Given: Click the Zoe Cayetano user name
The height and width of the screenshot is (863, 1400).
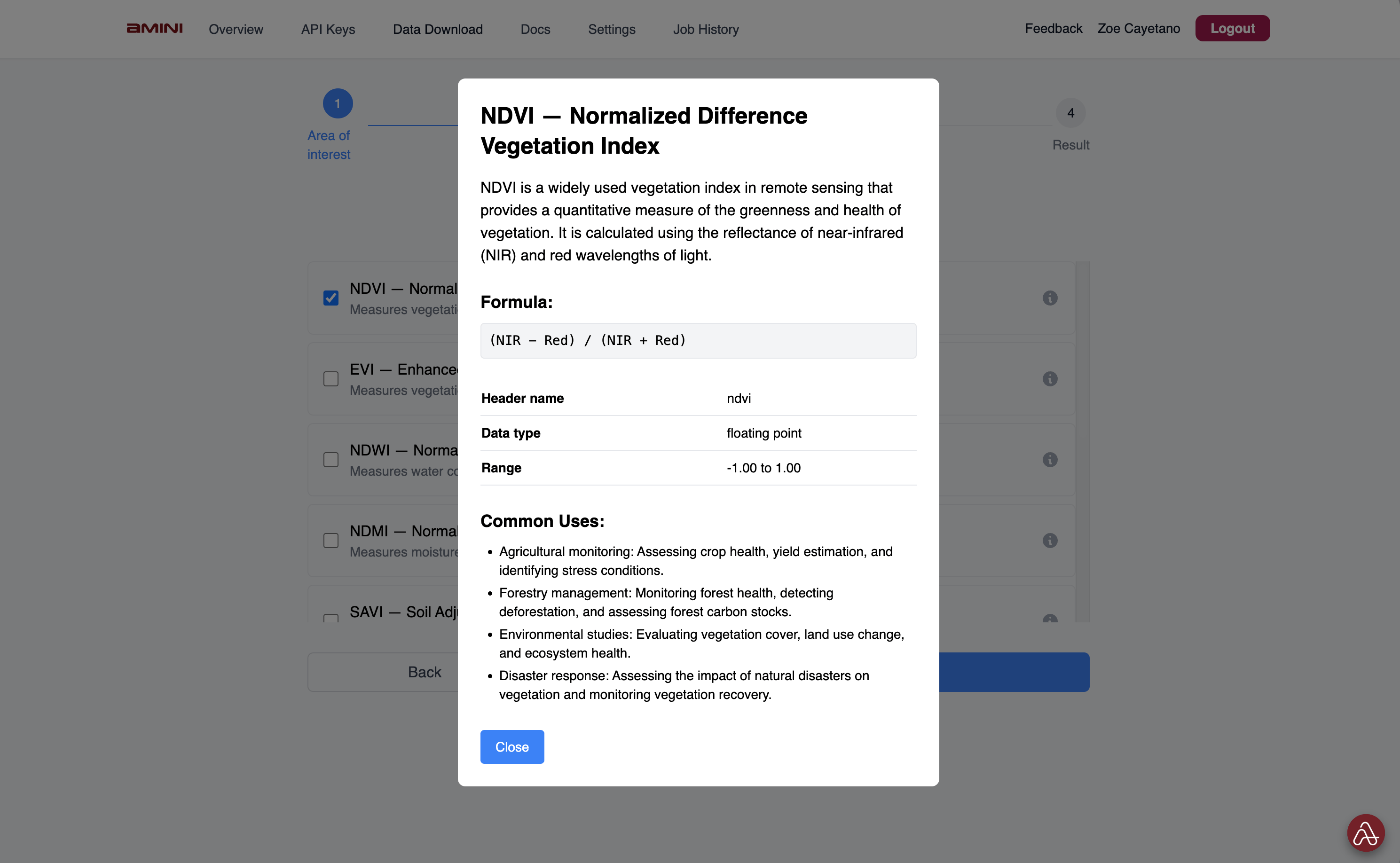Looking at the screenshot, I should (1139, 29).
